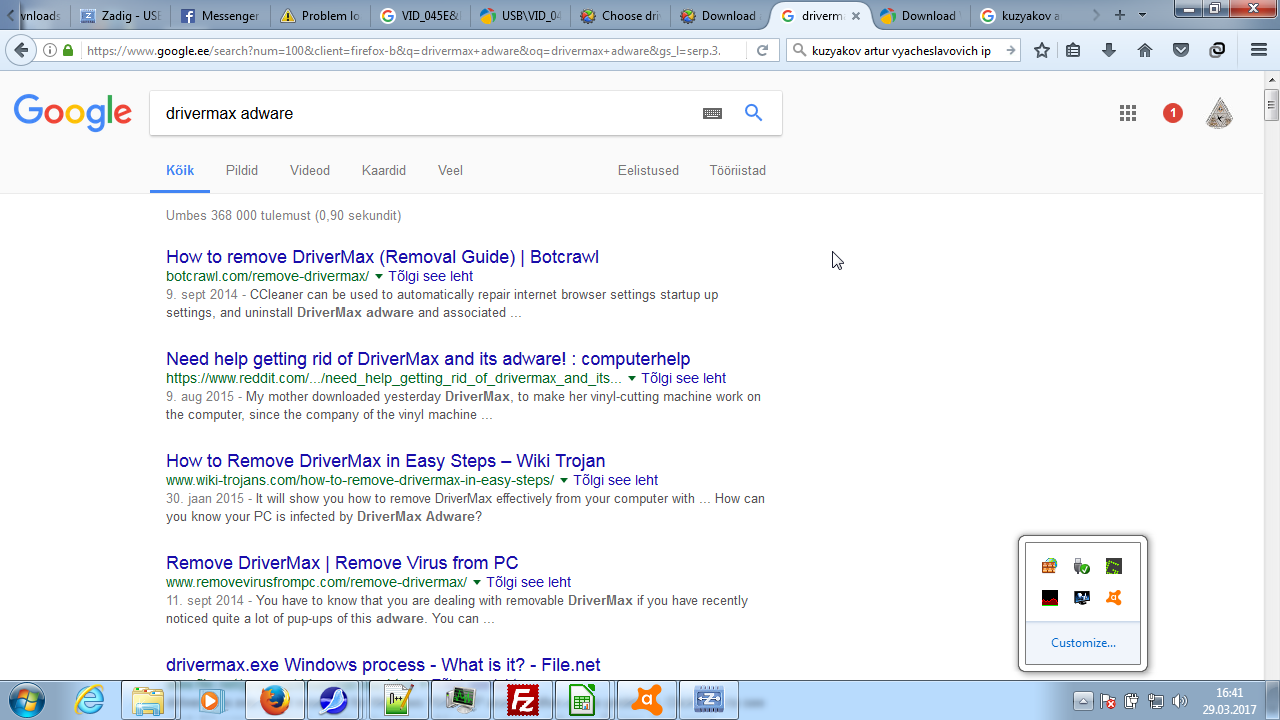Open How to remove DriverMax Botcrawl result
Image resolution: width=1280 pixels, height=720 pixels.
382,257
